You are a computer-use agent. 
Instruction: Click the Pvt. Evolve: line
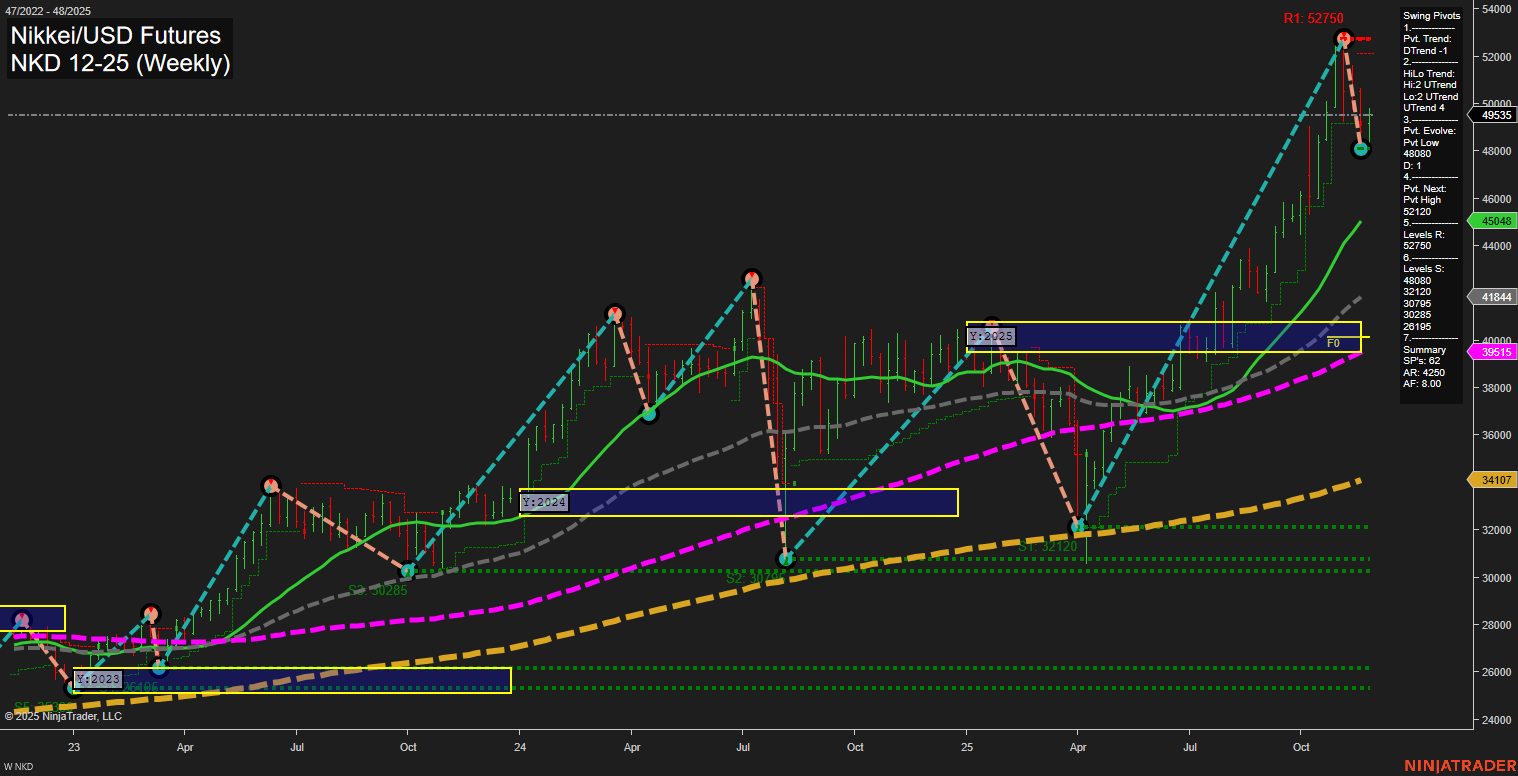pos(1430,131)
